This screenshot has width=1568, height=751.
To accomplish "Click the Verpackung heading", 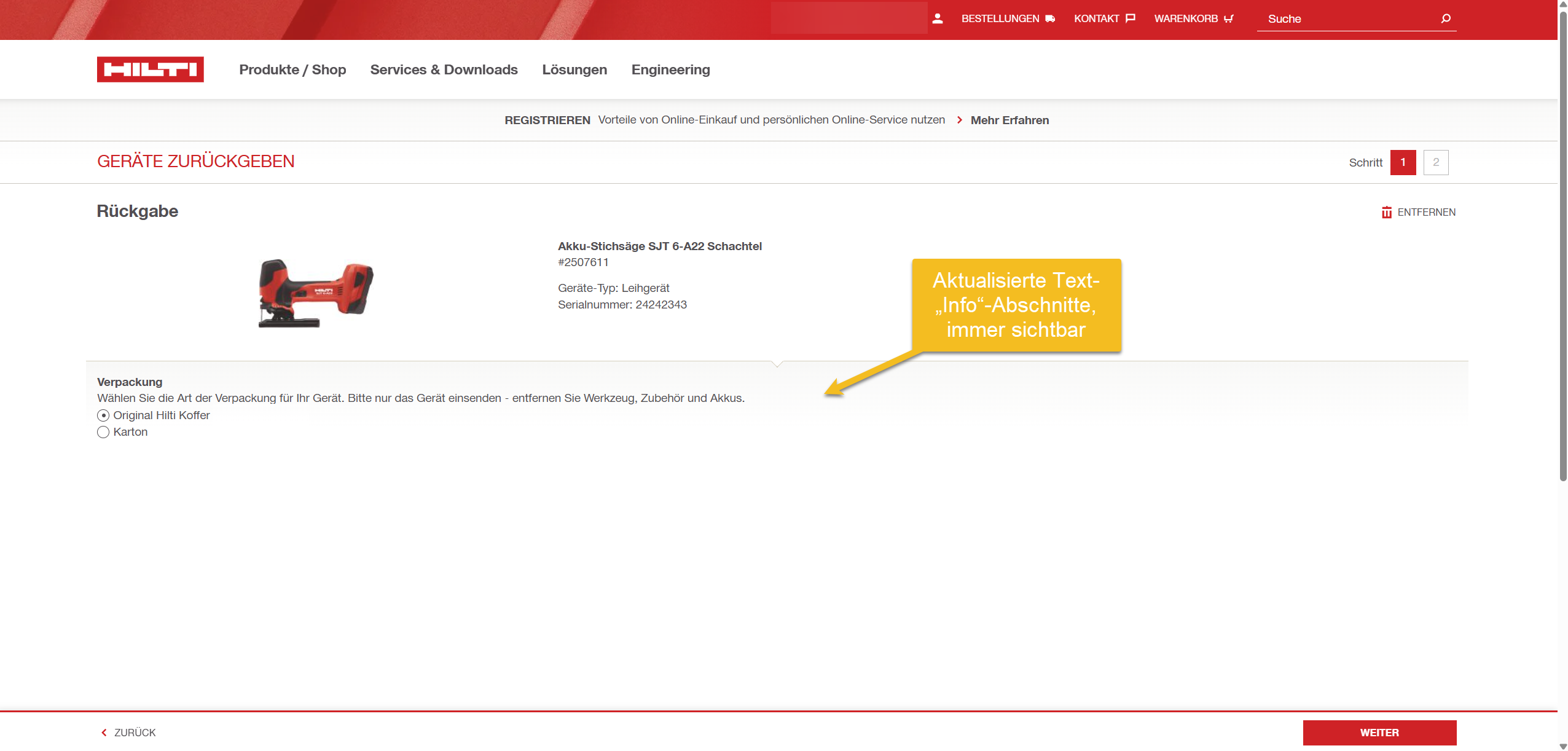I will (x=130, y=382).
